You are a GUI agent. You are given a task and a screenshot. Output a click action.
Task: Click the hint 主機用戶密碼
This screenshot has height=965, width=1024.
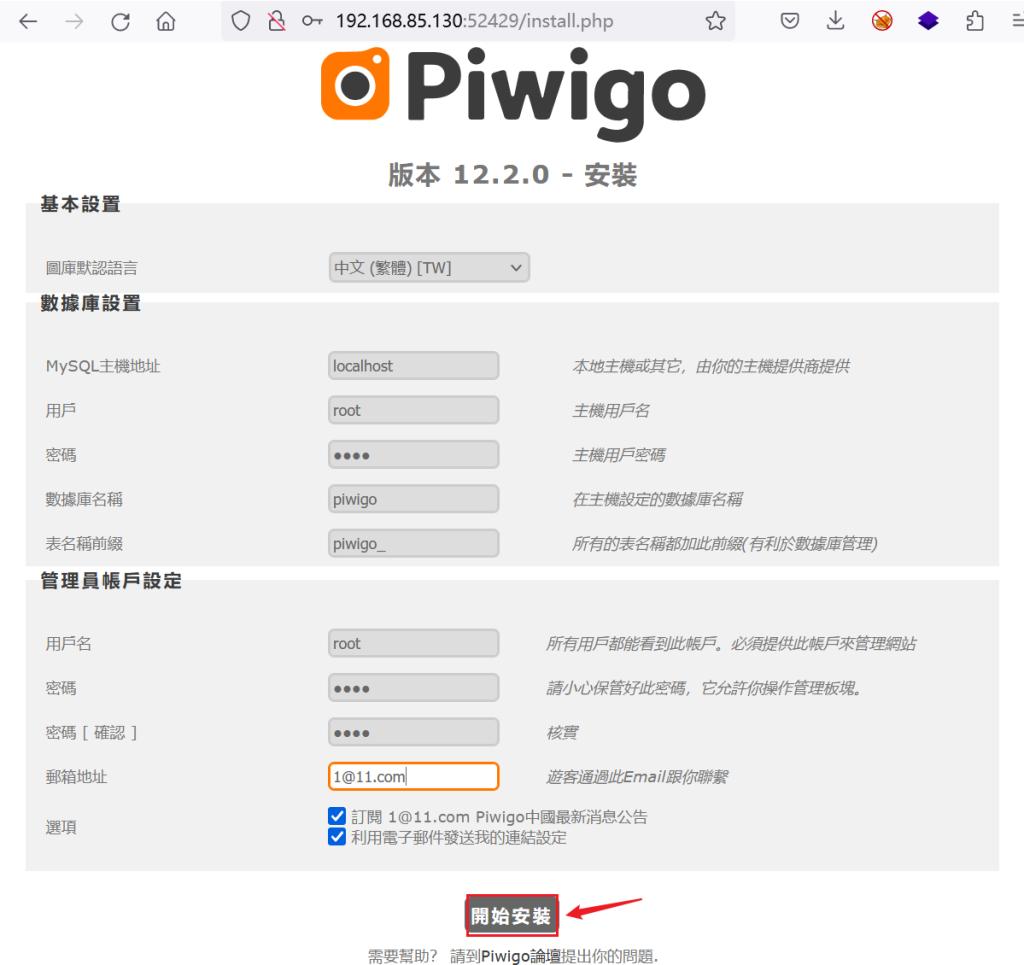tap(619, 455)
